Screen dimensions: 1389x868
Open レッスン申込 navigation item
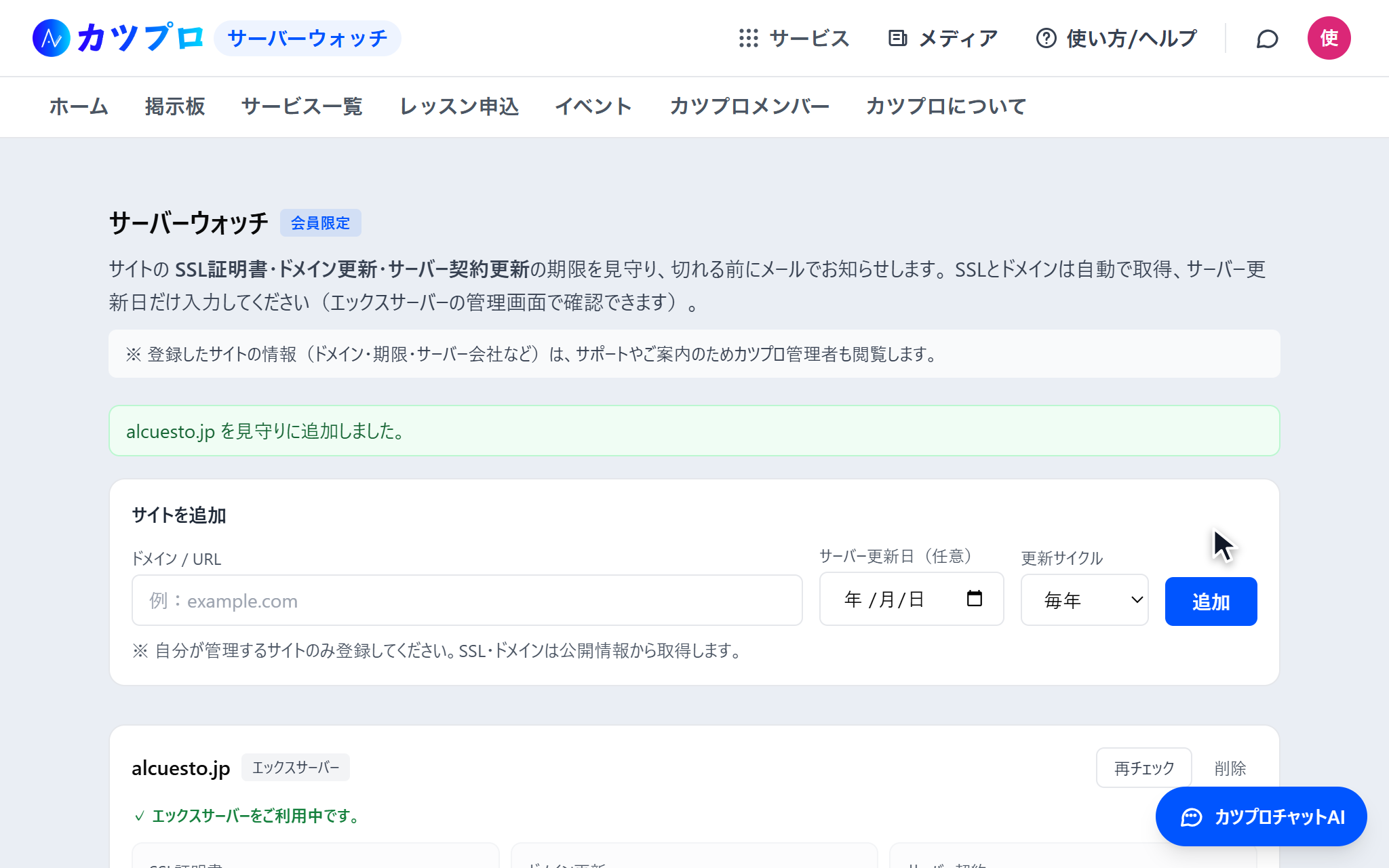click(x=459, y=106)
